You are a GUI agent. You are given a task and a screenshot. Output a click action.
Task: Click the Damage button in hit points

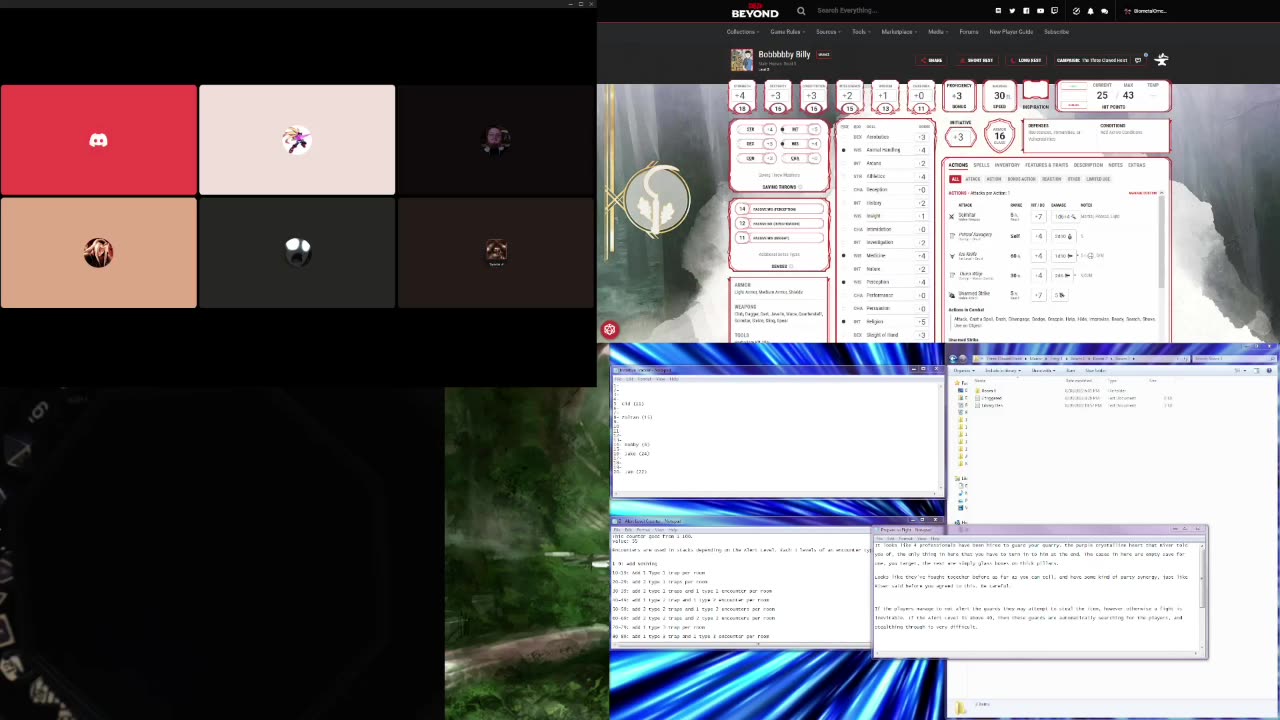1073,104
